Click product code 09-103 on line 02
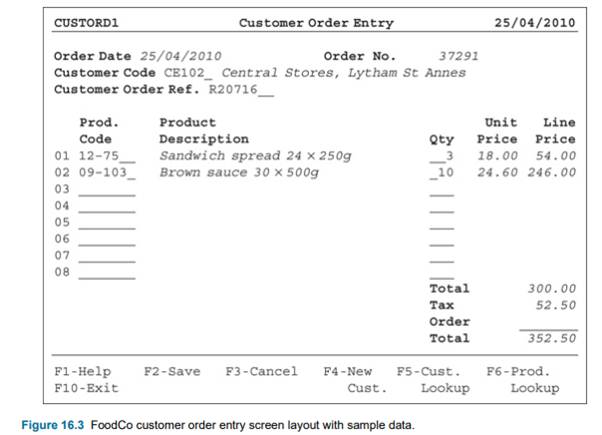 click(106, 173)
